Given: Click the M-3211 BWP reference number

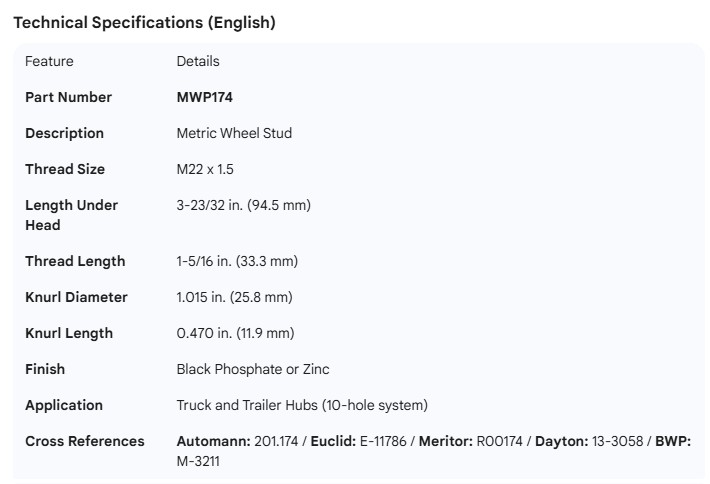Looking at the screenshot, I should pos(201,461).
